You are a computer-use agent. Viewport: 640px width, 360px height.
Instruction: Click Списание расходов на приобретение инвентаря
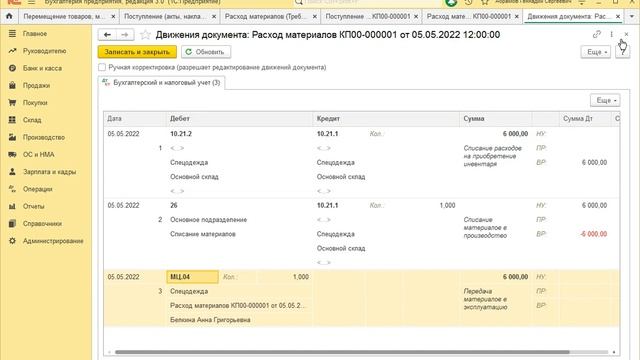[x=492, y=156]
